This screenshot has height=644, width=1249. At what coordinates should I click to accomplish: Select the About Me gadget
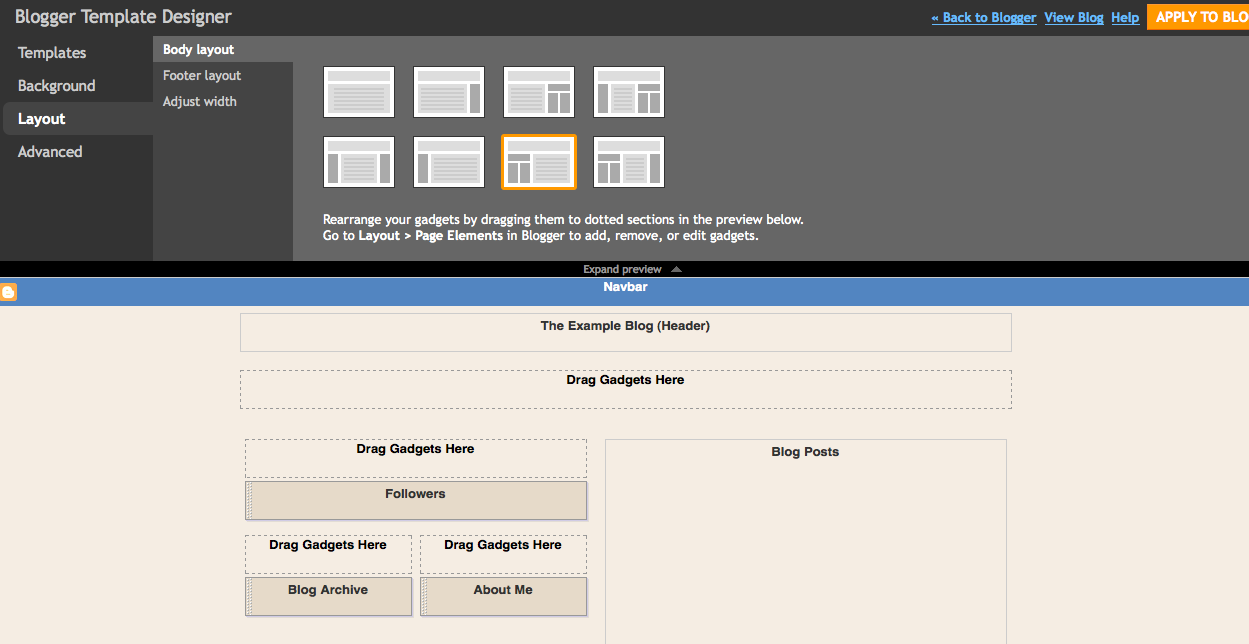tap(503, 597)
